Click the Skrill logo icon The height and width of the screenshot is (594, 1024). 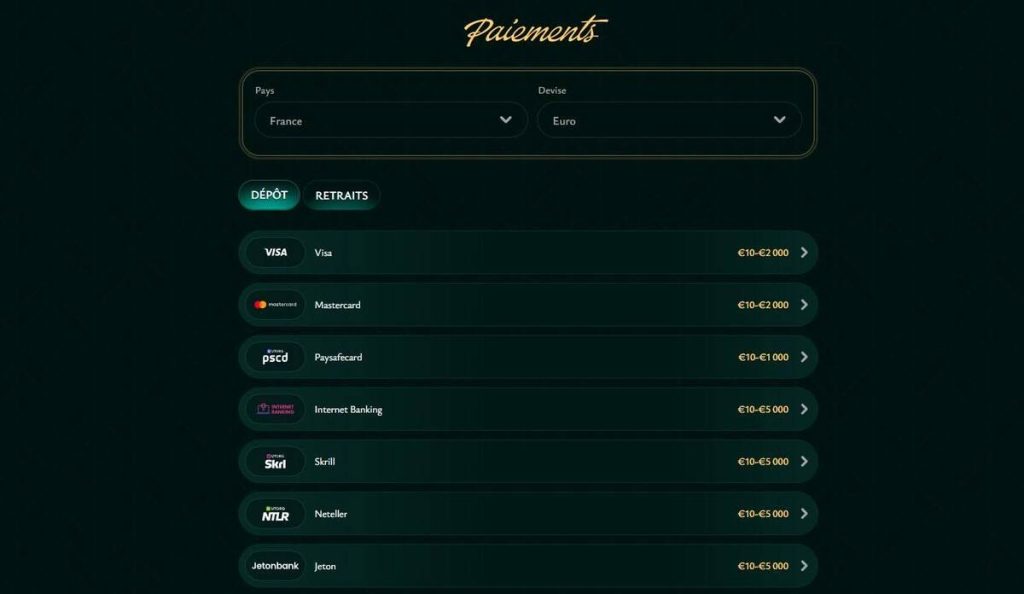coord(275,462)
